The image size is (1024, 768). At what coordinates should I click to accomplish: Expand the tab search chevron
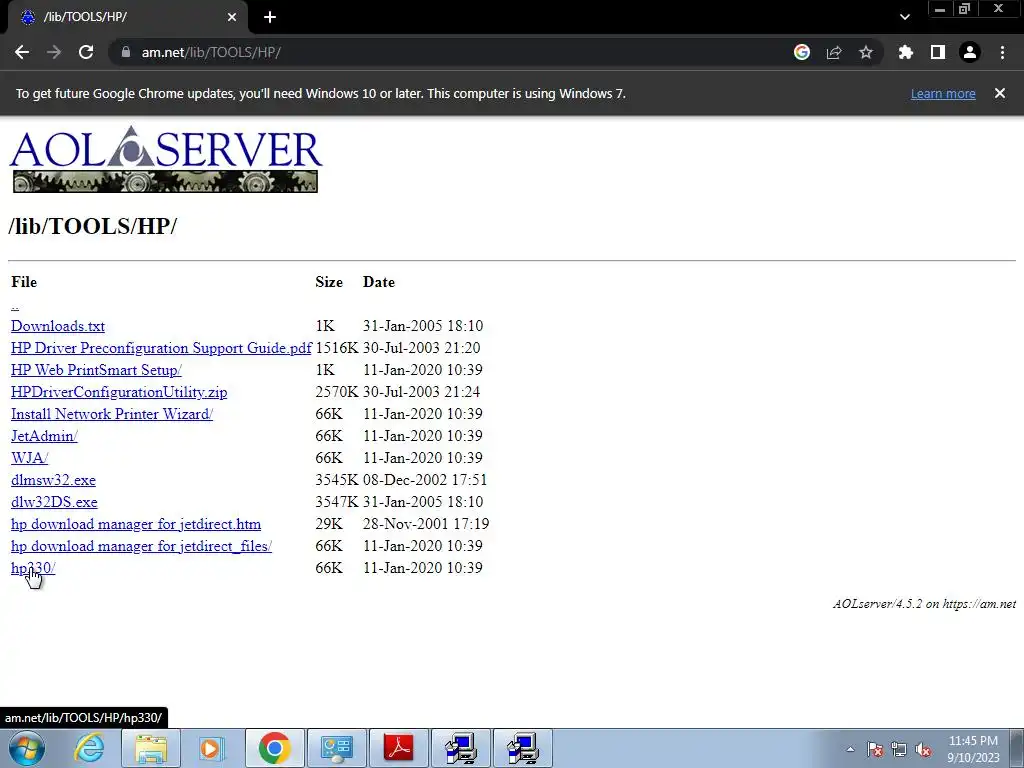point(904,17)
